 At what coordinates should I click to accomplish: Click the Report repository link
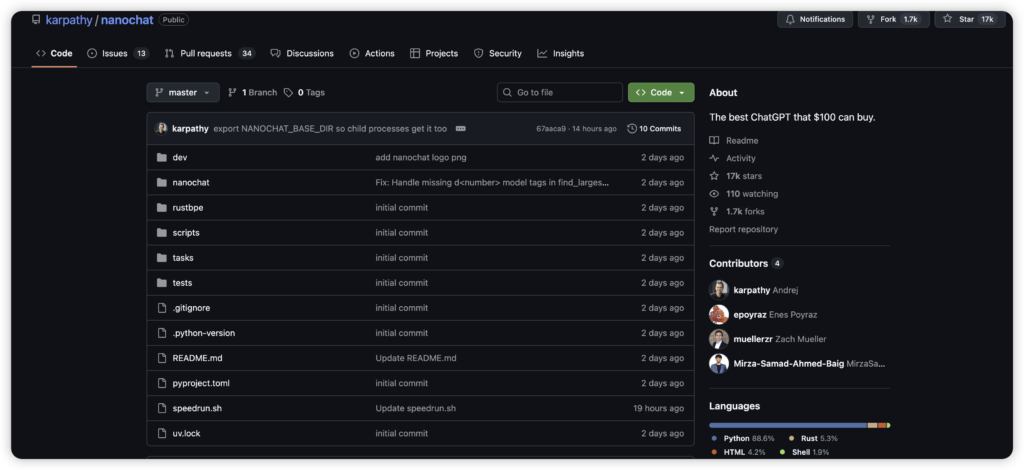(743, 229)
